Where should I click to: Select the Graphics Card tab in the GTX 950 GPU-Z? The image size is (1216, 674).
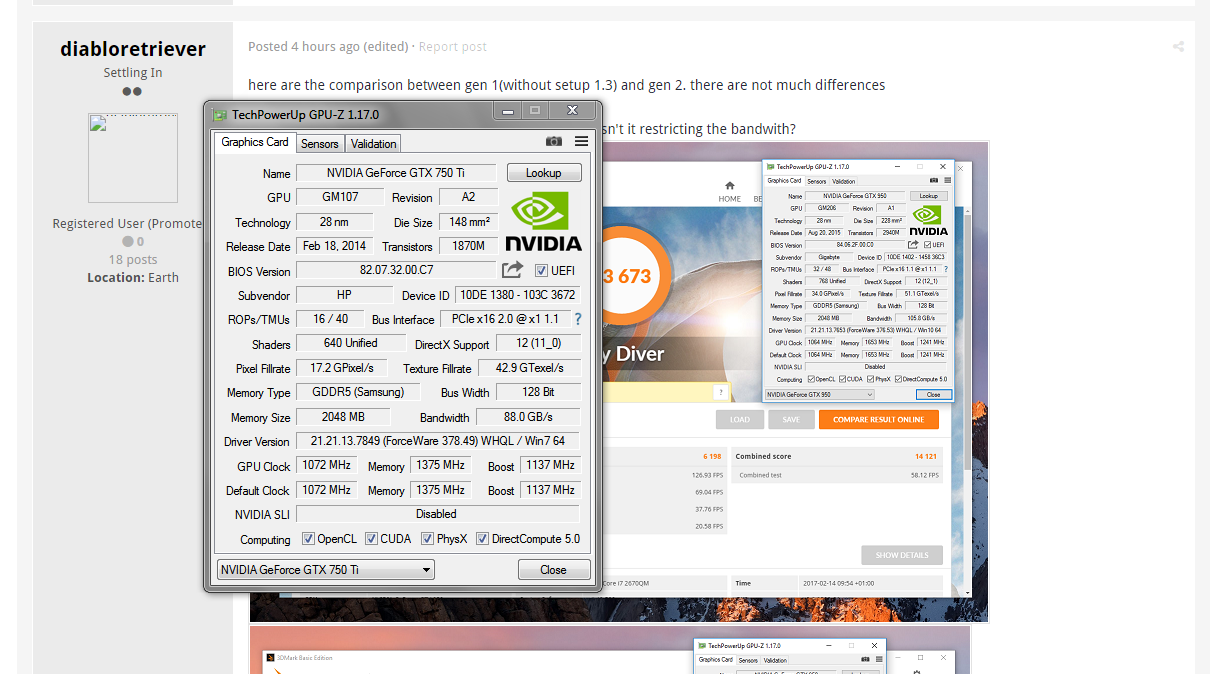[784, 181]
